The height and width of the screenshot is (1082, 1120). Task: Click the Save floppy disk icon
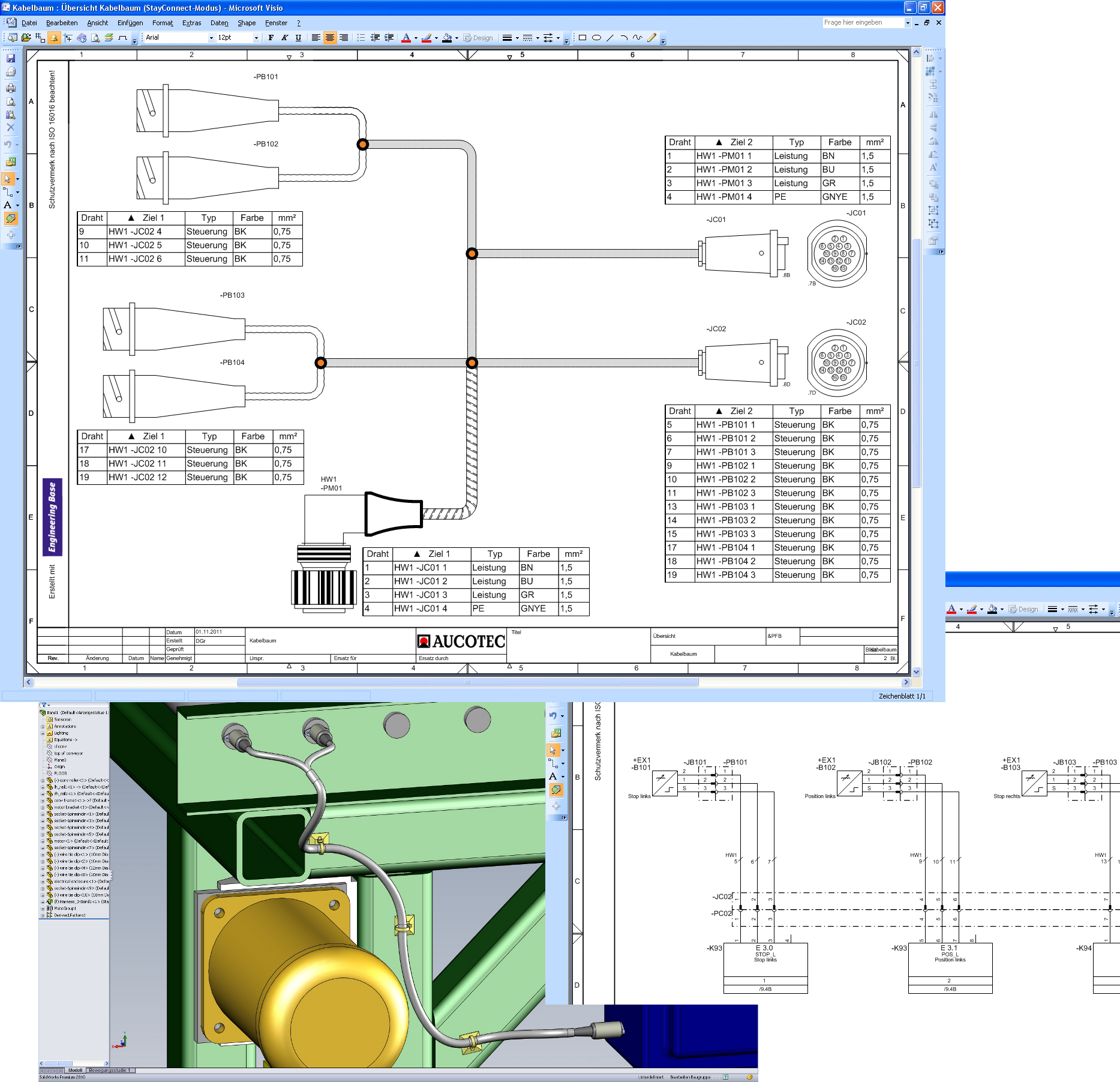click(x=11, y=58)
